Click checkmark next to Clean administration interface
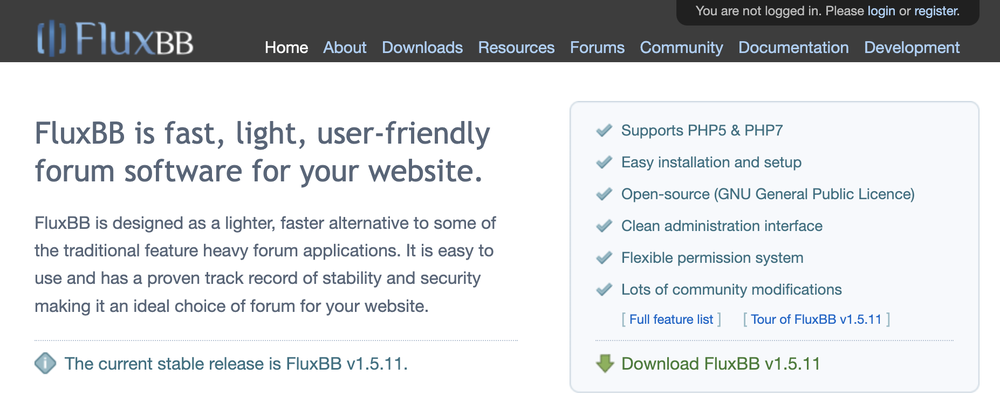1000x407 pixels. (x=604, y=225)
